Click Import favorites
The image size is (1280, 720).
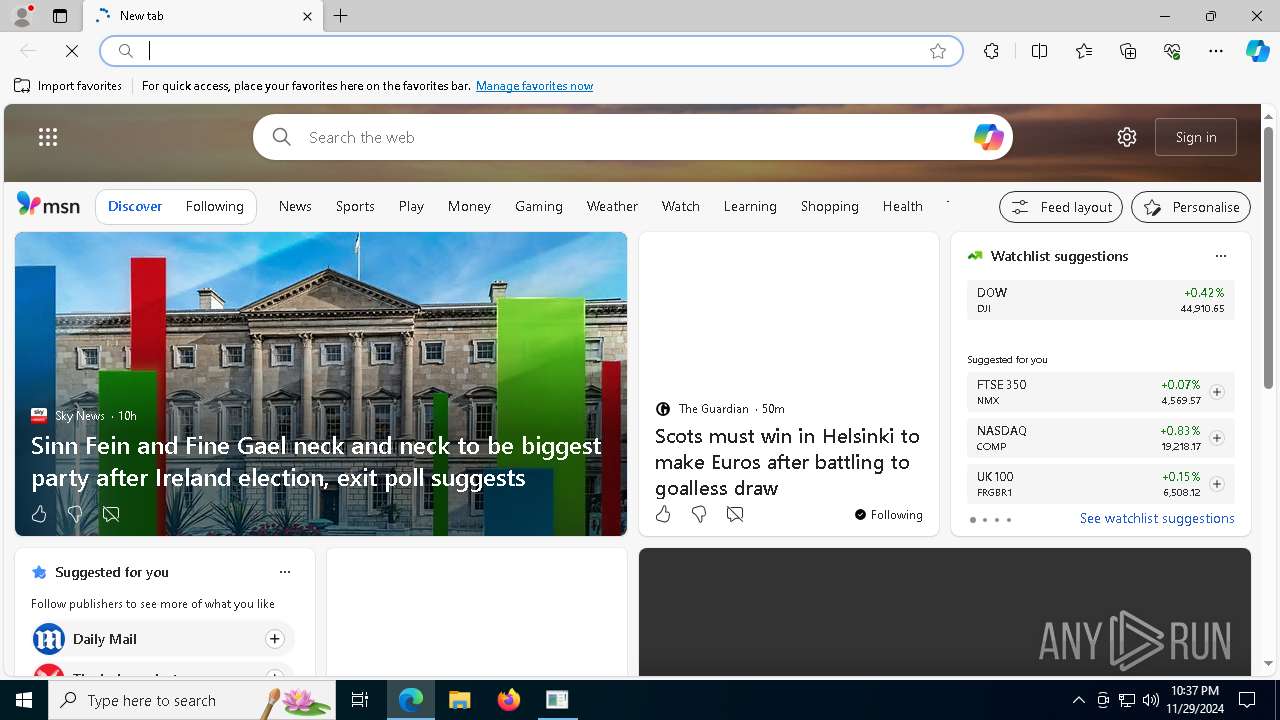coord(68,86)
